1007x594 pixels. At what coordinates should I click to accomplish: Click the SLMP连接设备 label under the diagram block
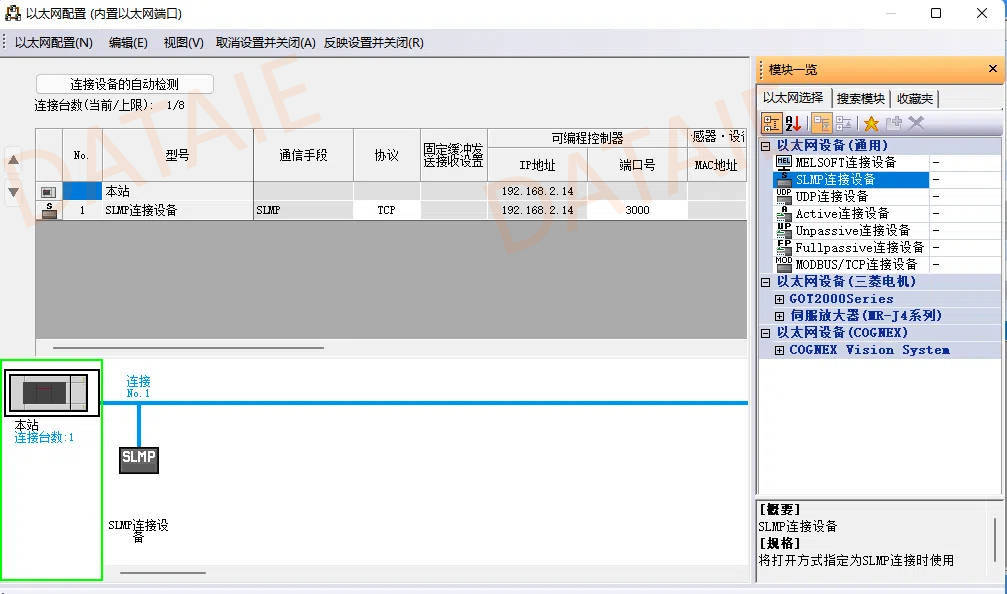138,530
